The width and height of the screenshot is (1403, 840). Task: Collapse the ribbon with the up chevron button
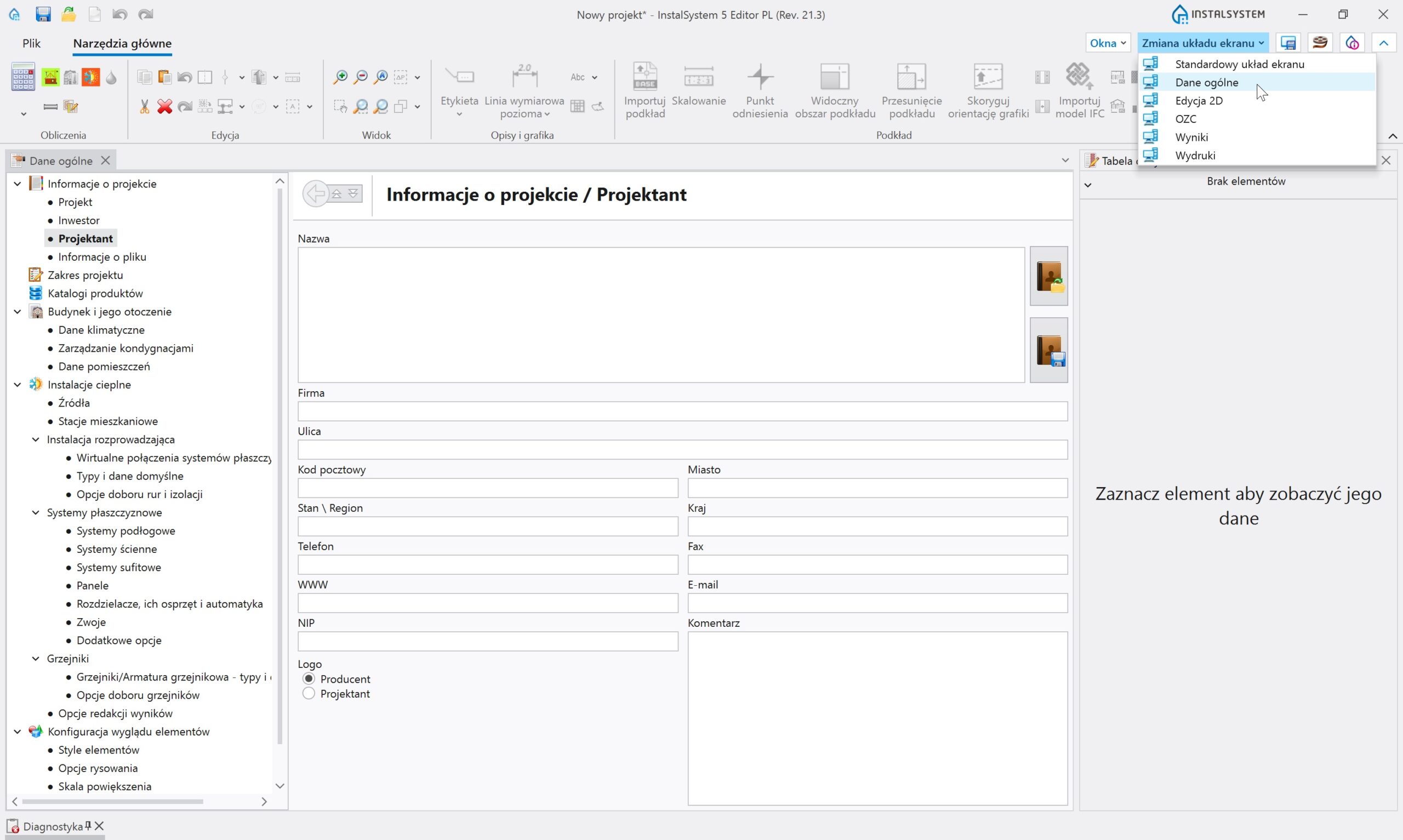(1383, 43)
